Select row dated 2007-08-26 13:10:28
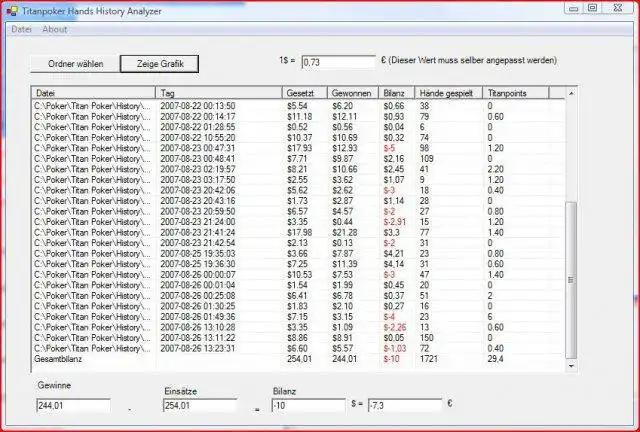This screenshot has height=432, width=640. (x=299, y=327)
